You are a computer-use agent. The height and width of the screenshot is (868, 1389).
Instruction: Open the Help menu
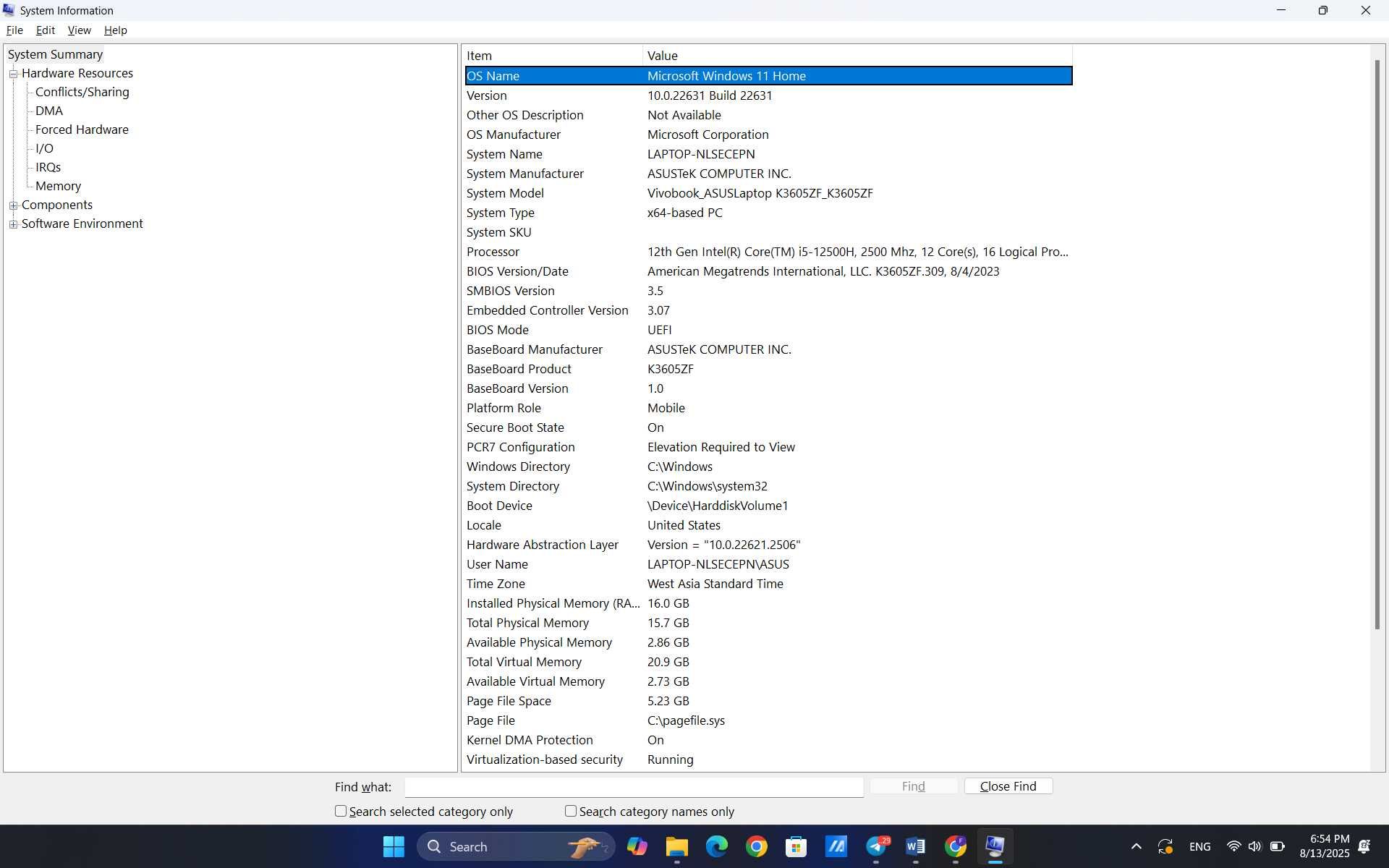click(115, 30)
